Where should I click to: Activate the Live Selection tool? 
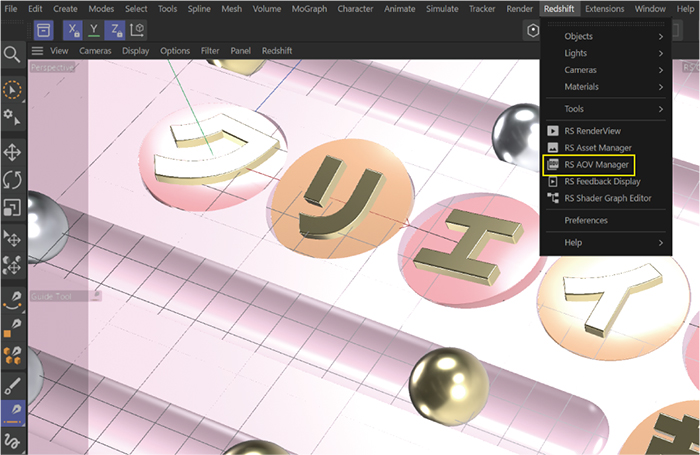tap(13, 90)
